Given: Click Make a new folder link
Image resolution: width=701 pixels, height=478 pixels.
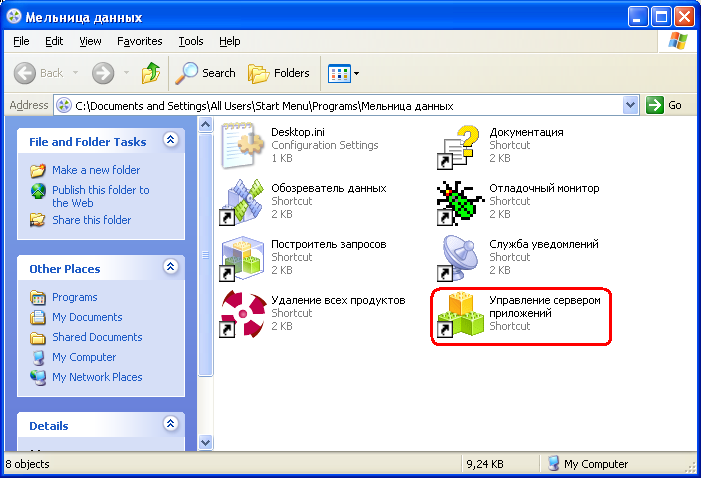Looking at the screenshot, I should (x=96, y=170).
